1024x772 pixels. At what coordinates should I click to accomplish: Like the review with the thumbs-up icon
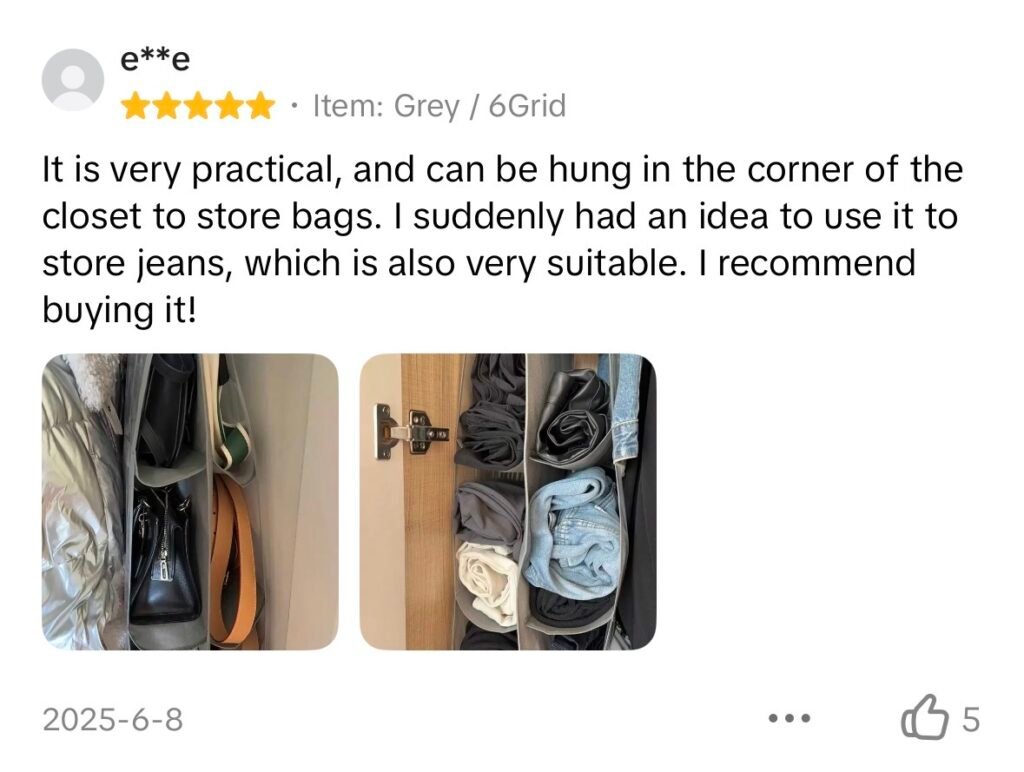point(924,719)
